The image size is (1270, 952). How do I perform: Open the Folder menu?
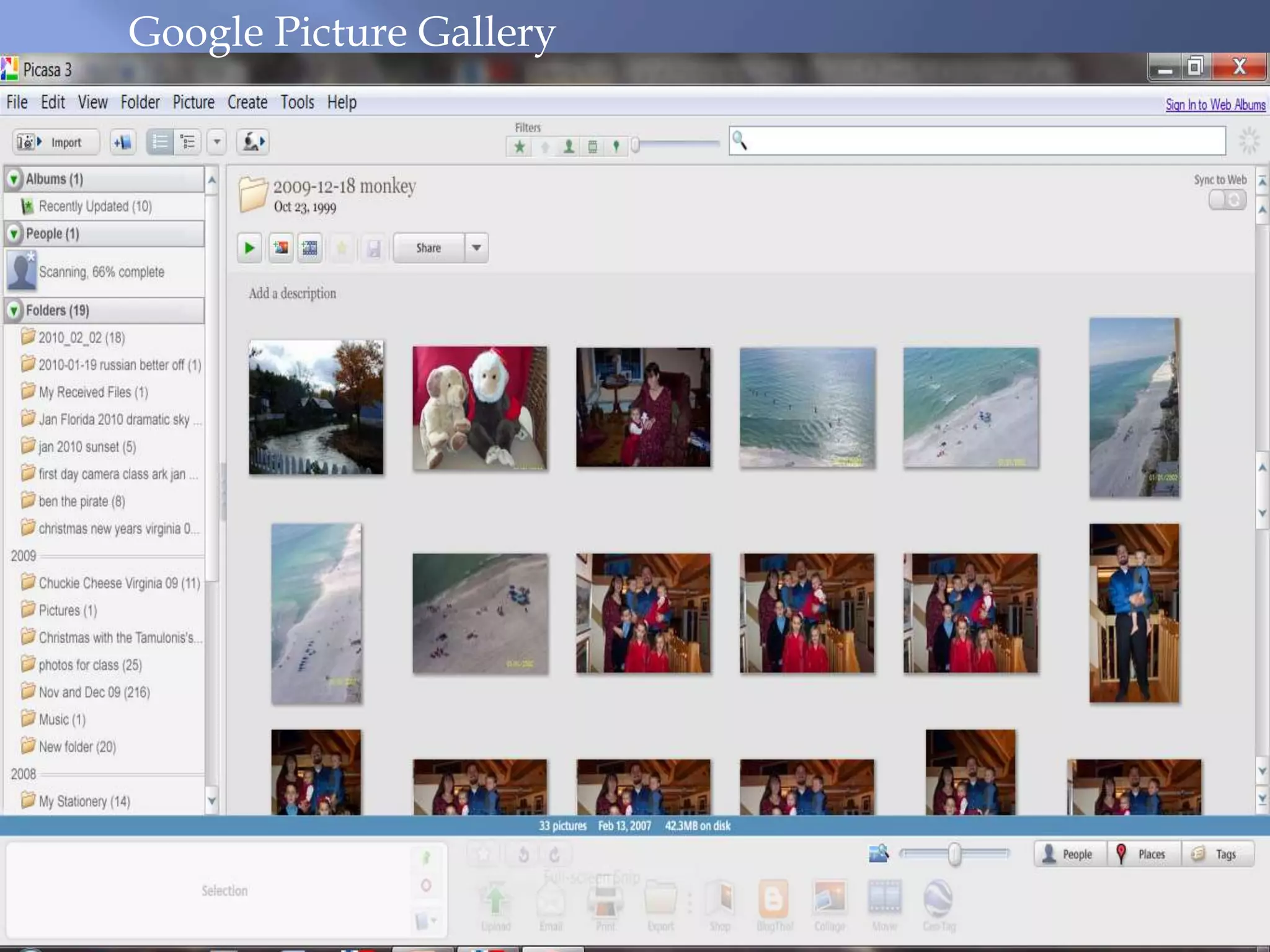(140, 102)
